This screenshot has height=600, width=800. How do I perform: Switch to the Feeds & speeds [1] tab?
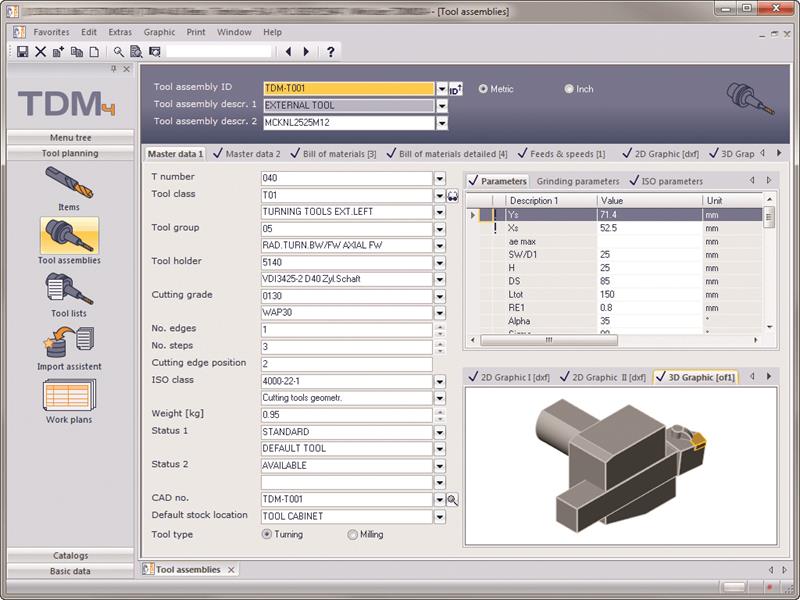(x=562, y=154)
